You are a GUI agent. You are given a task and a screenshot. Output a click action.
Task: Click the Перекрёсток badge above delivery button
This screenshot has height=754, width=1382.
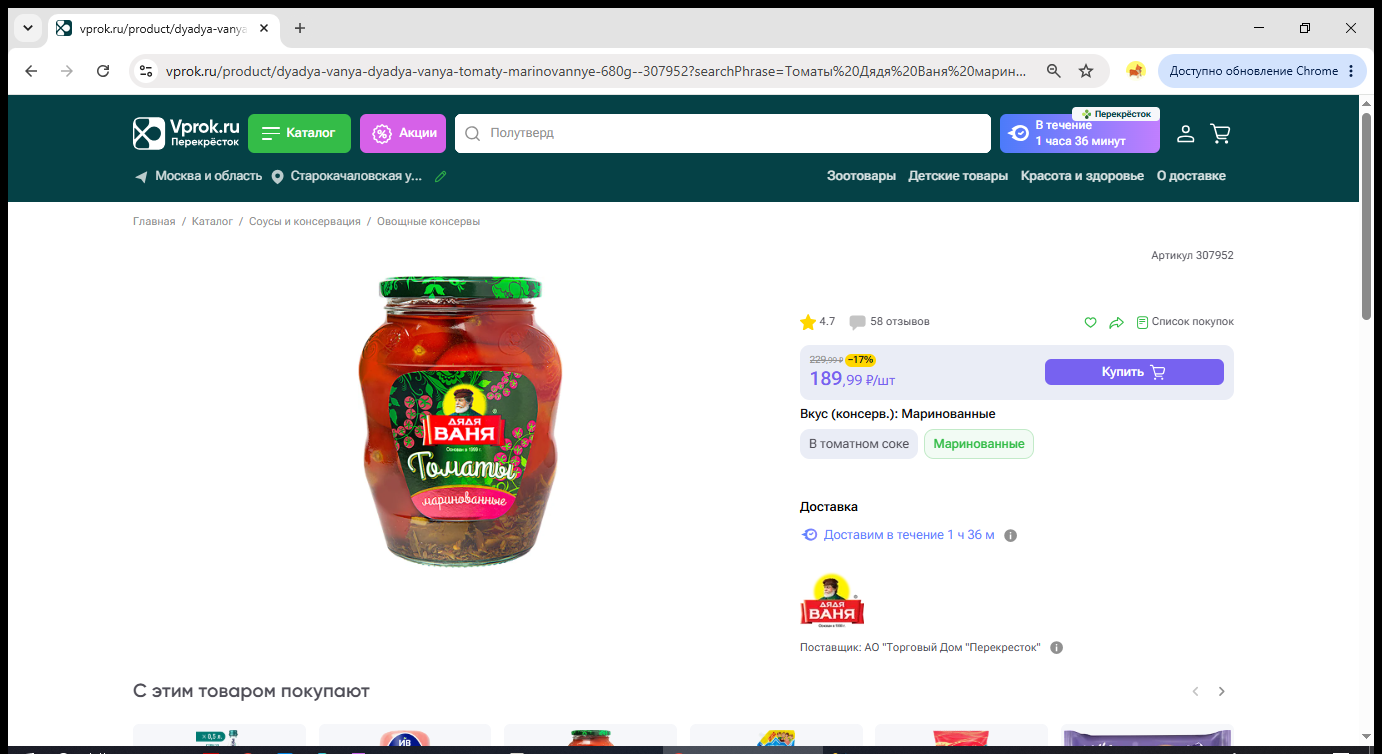point(1116,114)
